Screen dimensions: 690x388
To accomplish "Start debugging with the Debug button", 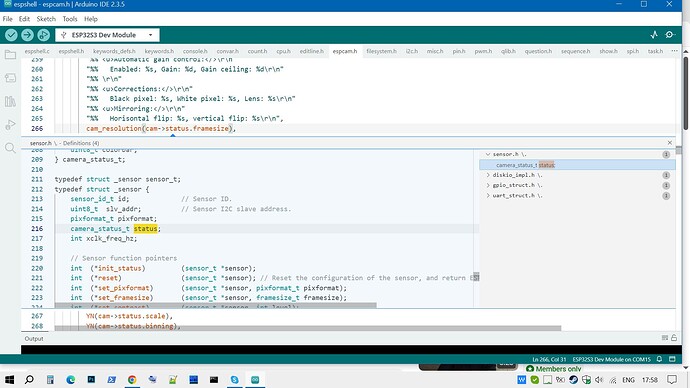I will tap(44, 35).
